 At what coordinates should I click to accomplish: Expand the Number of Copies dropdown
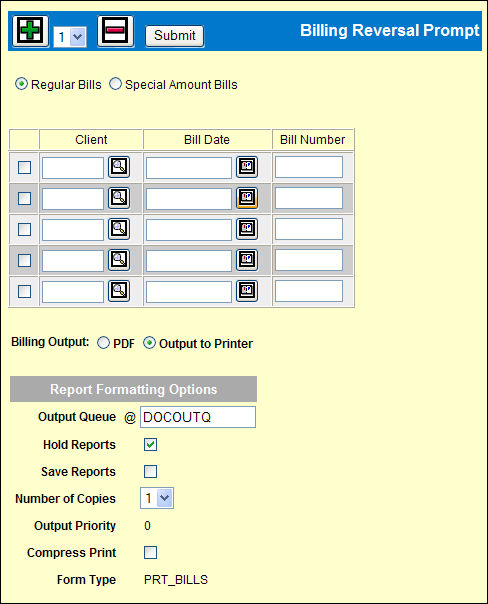[x=157, y=498]
